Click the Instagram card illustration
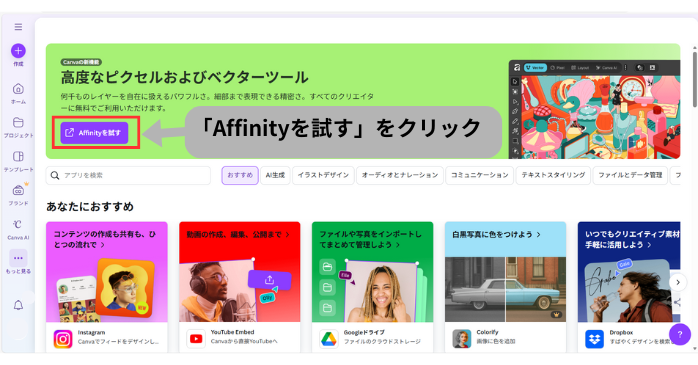Viewport: 698px width, 365px height. pos(107,289)
